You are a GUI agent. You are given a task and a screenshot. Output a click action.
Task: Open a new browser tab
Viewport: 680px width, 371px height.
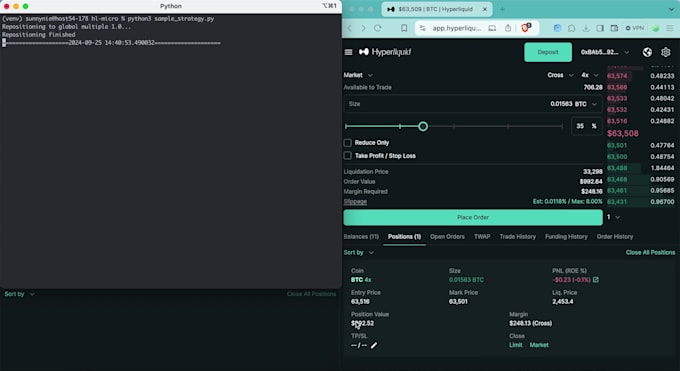[x=502, y=9]
